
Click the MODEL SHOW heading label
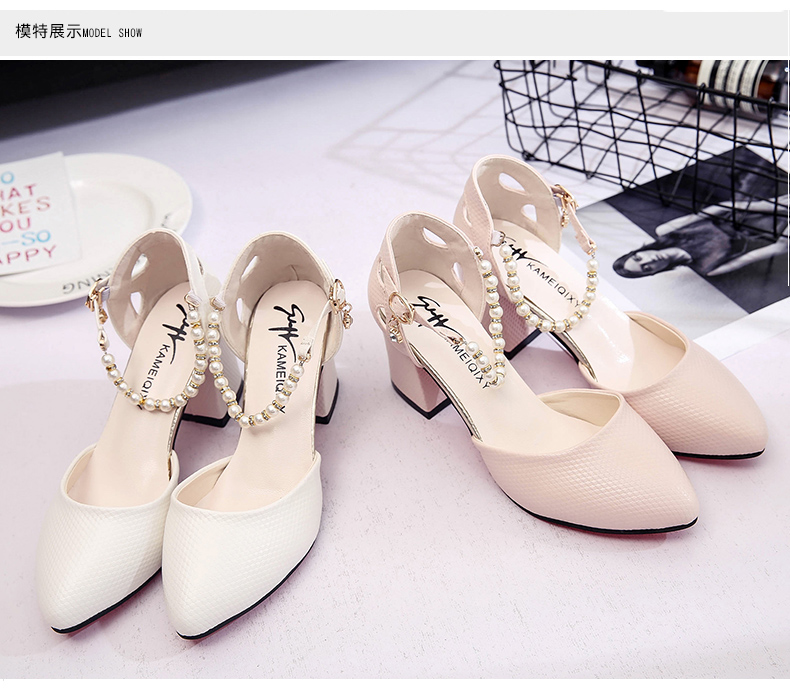tap(112, 33)
